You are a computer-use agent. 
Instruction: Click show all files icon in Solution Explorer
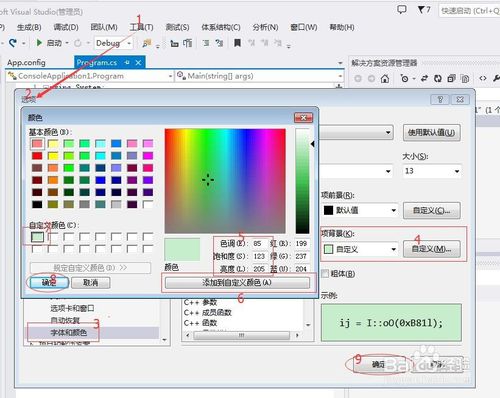point(465,79)
